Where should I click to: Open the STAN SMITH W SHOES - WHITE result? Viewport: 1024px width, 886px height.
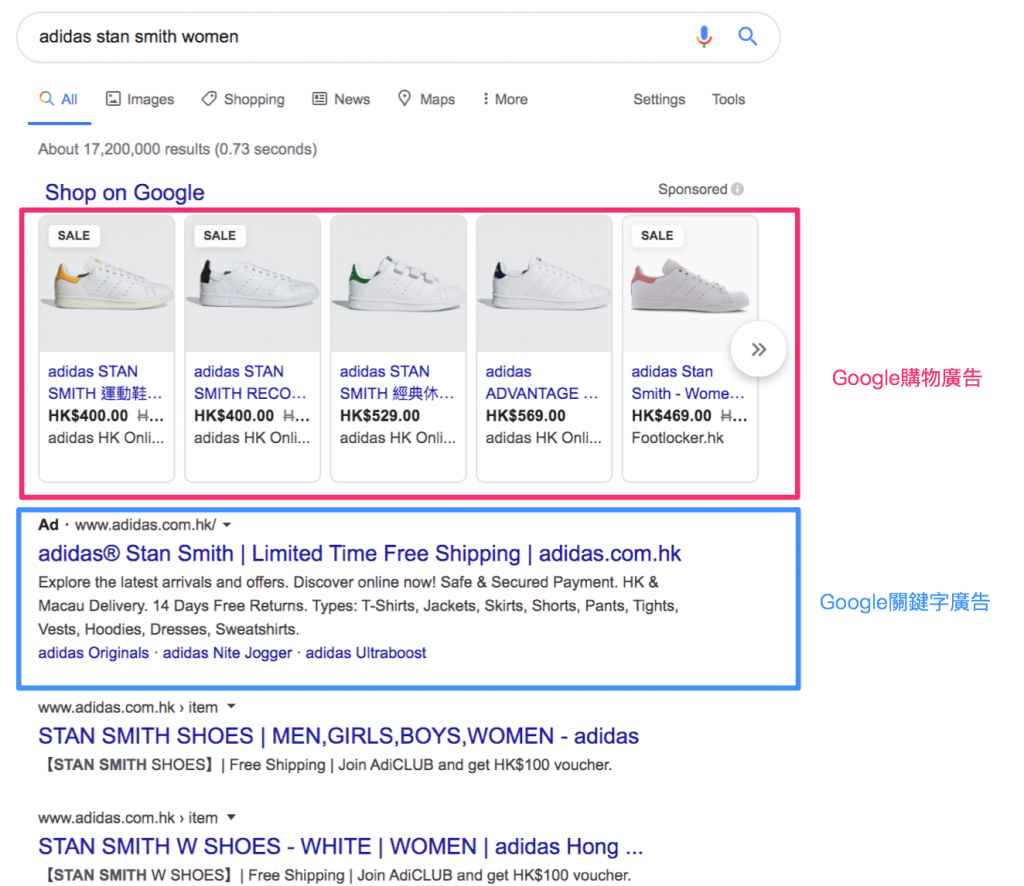tap(340, 846)
